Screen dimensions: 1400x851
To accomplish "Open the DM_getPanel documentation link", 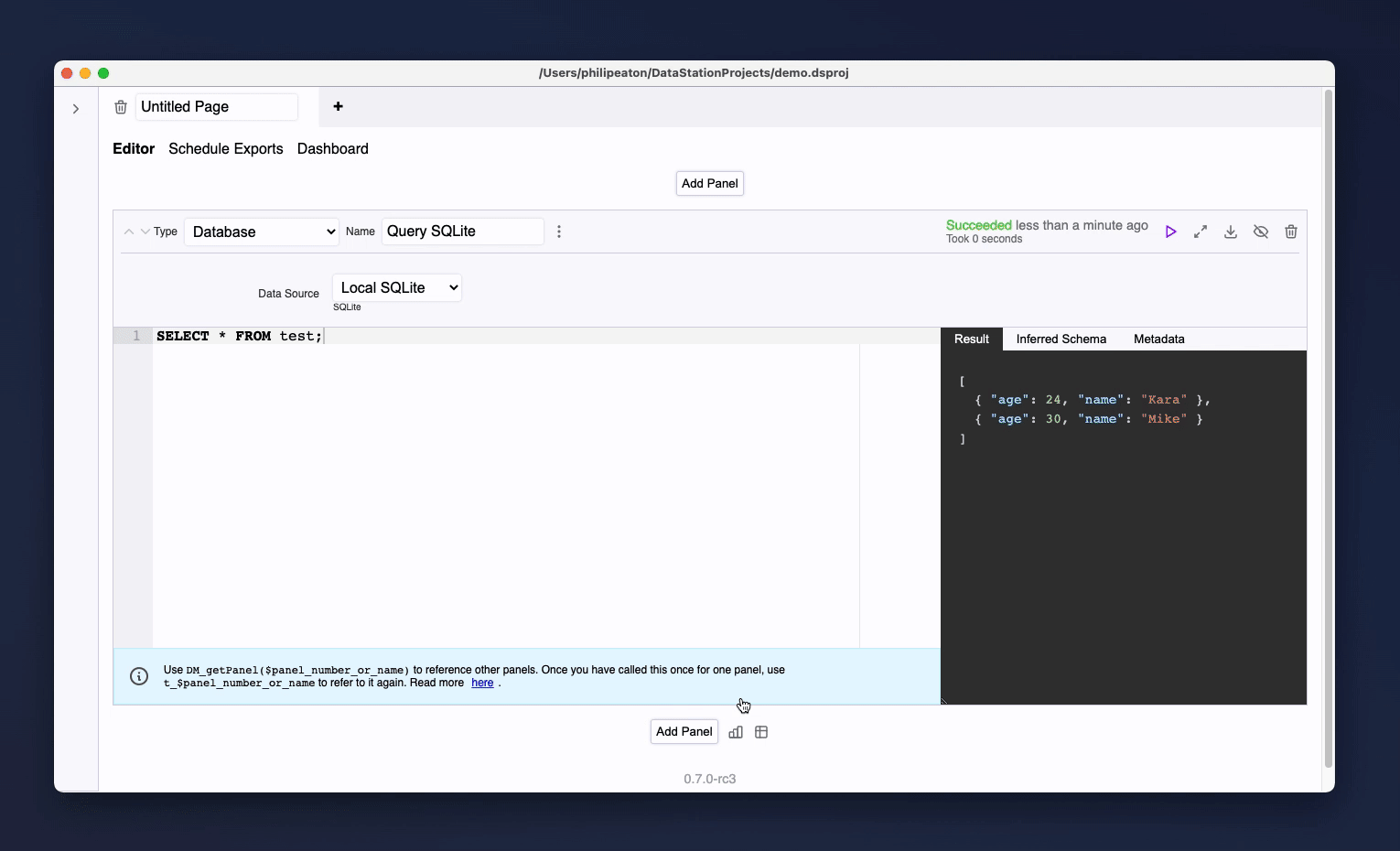I will pyautogui.click(x=482, y=683).
